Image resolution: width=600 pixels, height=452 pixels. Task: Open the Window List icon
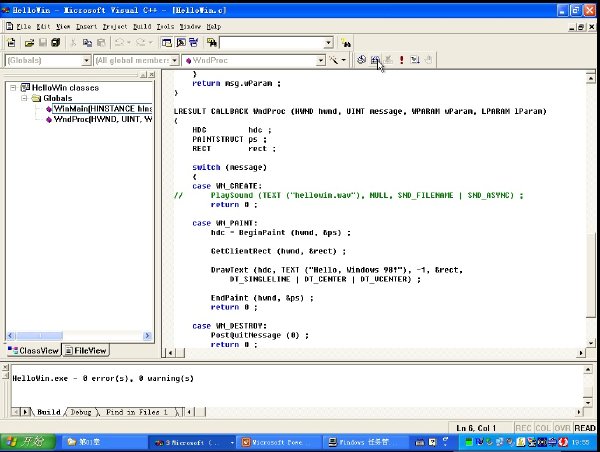coord(194,42)
